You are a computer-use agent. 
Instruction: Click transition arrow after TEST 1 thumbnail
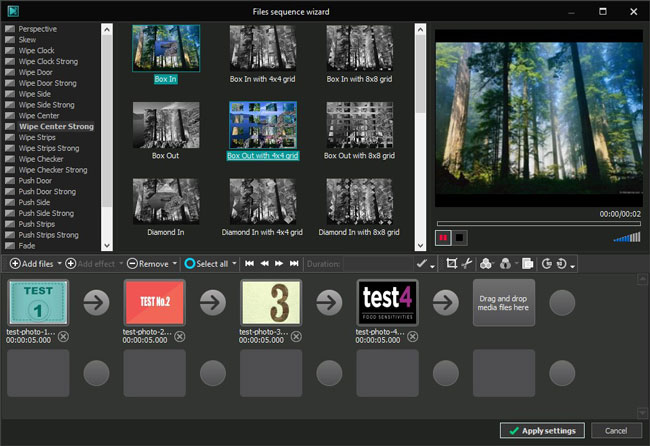(96, 303)
